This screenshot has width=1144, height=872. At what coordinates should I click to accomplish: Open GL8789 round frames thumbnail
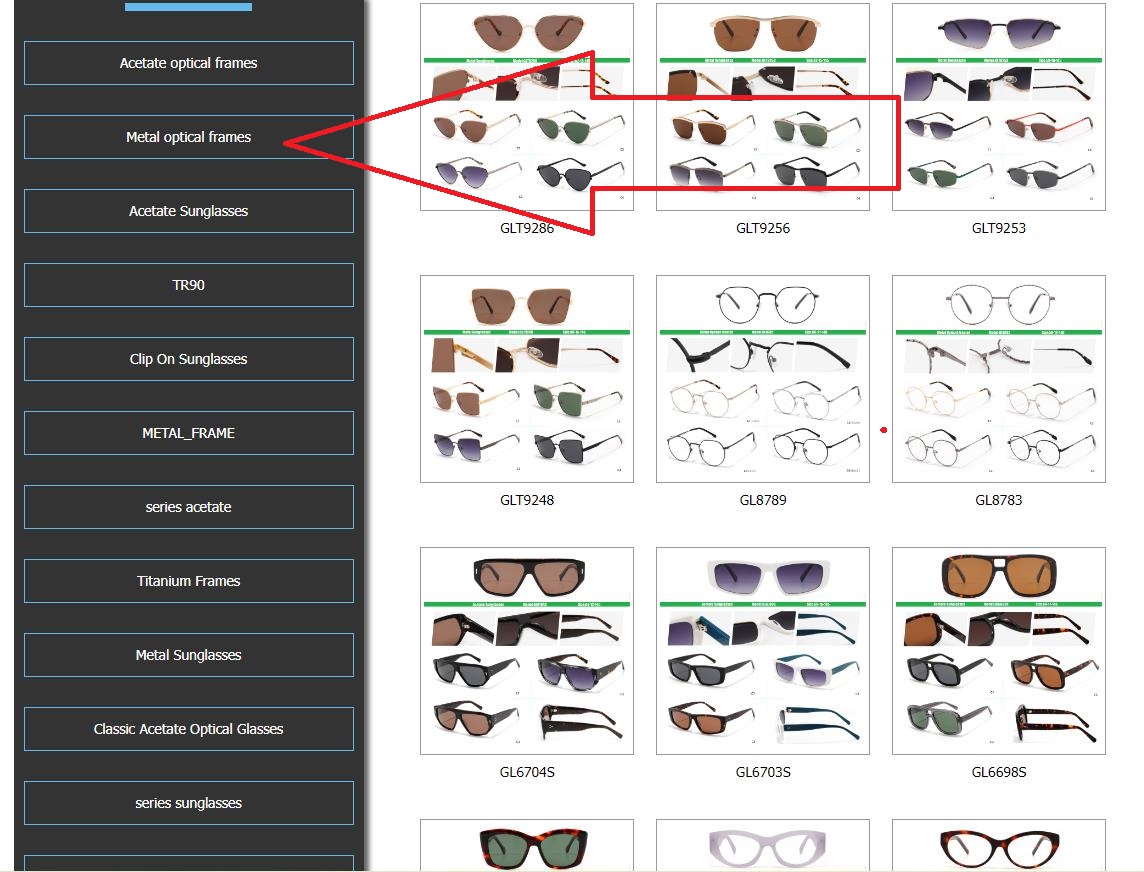click(x=762, y=379)
